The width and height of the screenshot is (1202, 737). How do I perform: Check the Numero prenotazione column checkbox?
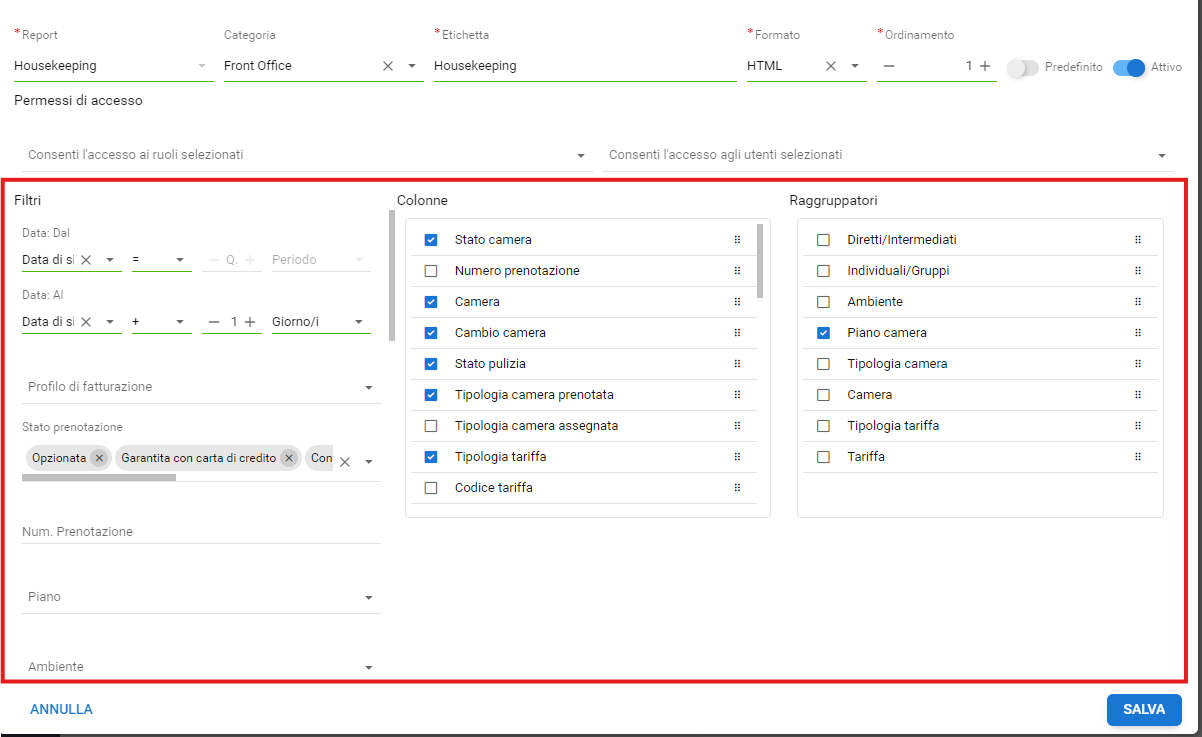coord(431,271)
